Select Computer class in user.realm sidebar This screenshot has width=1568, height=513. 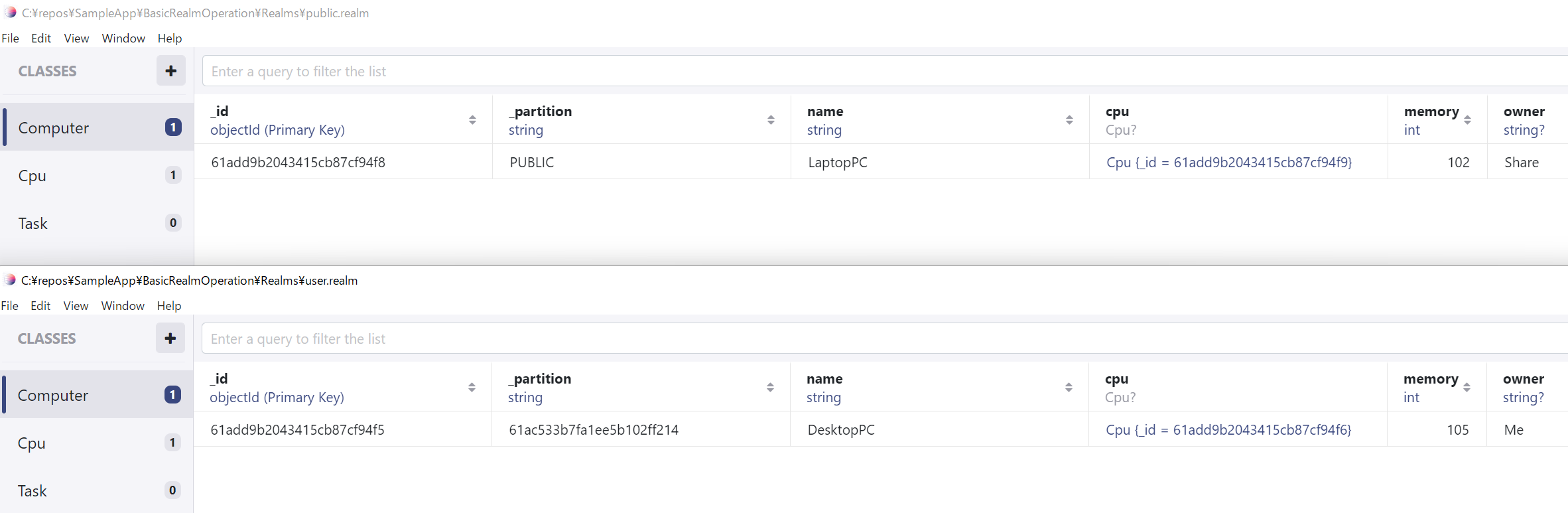96,396
